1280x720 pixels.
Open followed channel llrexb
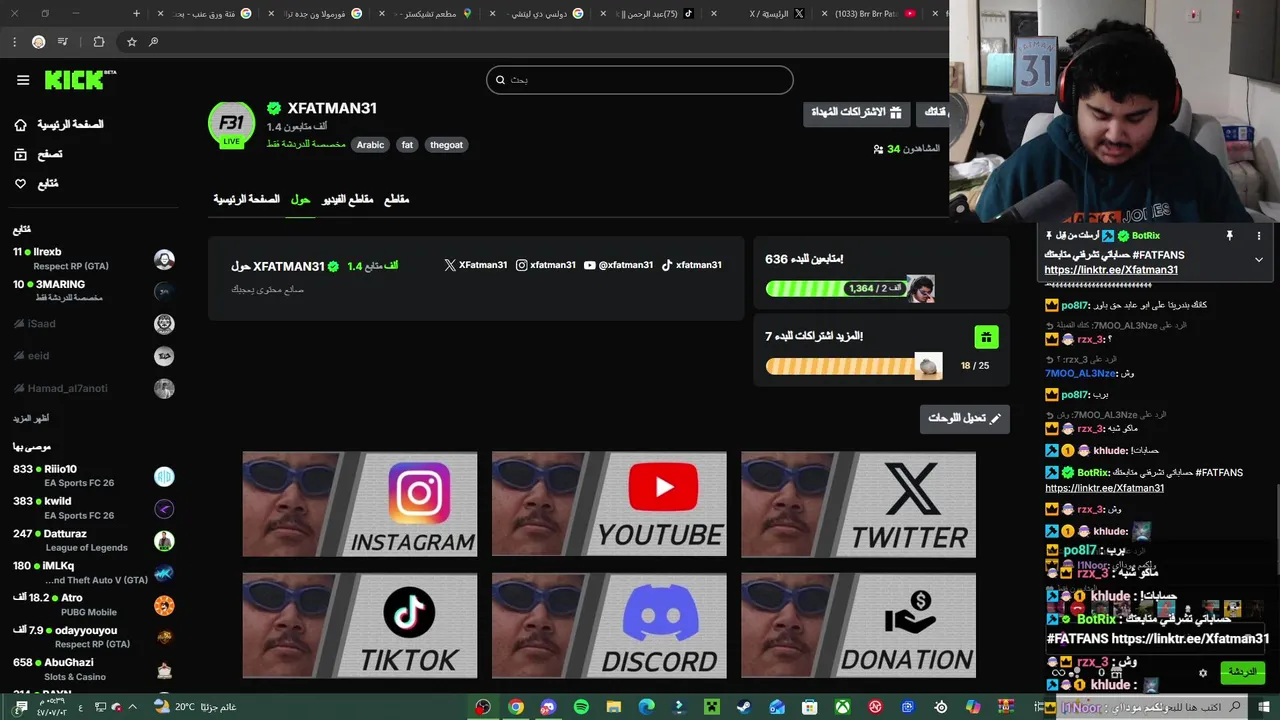coord(94,259)
